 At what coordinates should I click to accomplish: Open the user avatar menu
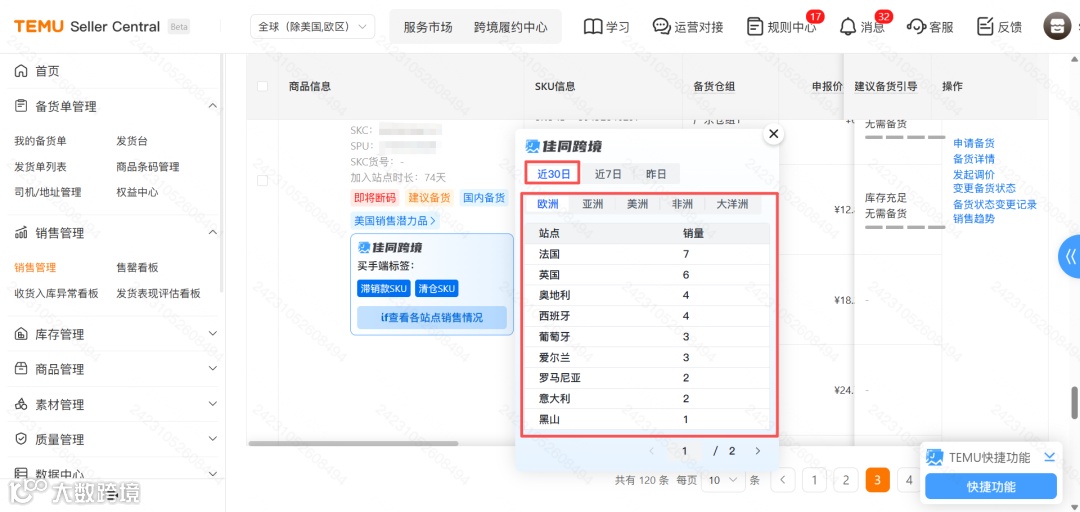1057,27
